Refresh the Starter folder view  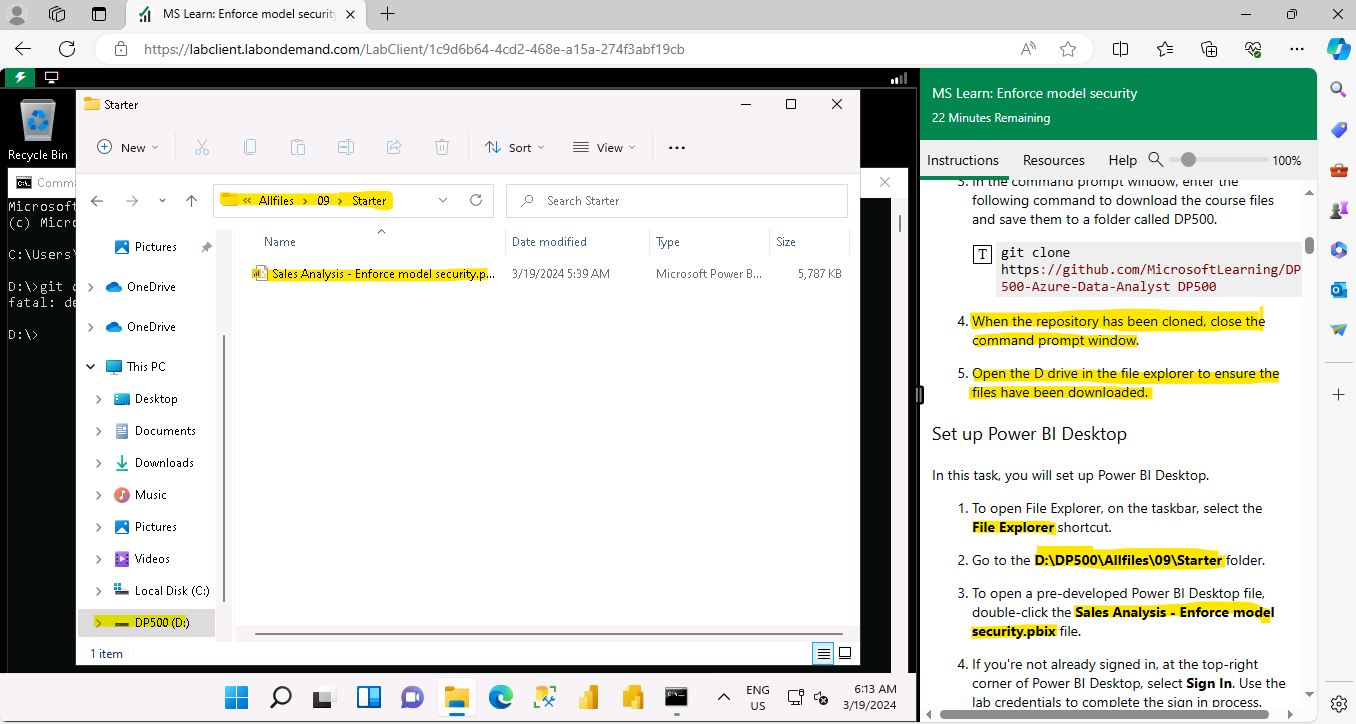pyautogui.click(x=476, y=200)
